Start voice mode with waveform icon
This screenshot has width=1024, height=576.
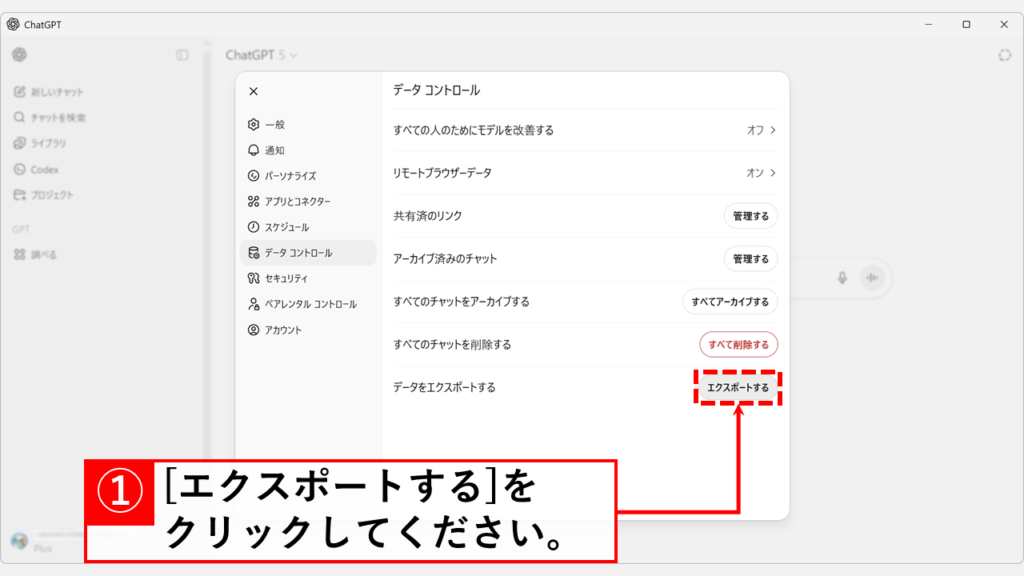(x=873, y=278)
